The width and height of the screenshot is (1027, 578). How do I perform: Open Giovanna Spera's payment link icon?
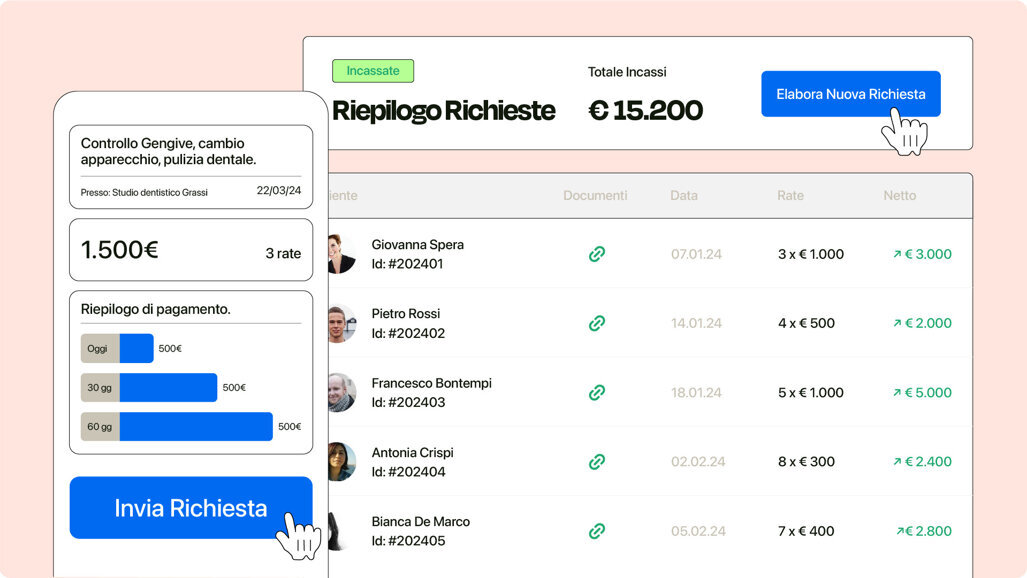597,254
